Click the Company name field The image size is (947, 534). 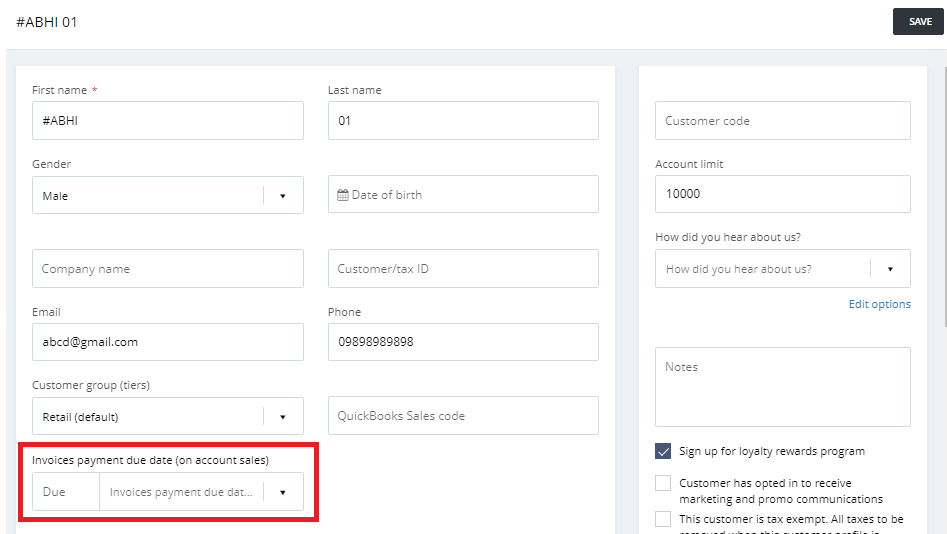[168, 269]
